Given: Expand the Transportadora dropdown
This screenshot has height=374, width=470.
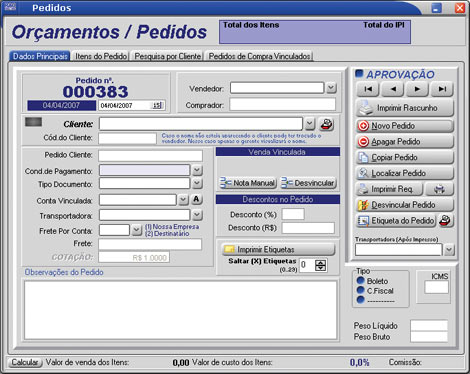Looking at the screenshot, I should click(197, 215).
